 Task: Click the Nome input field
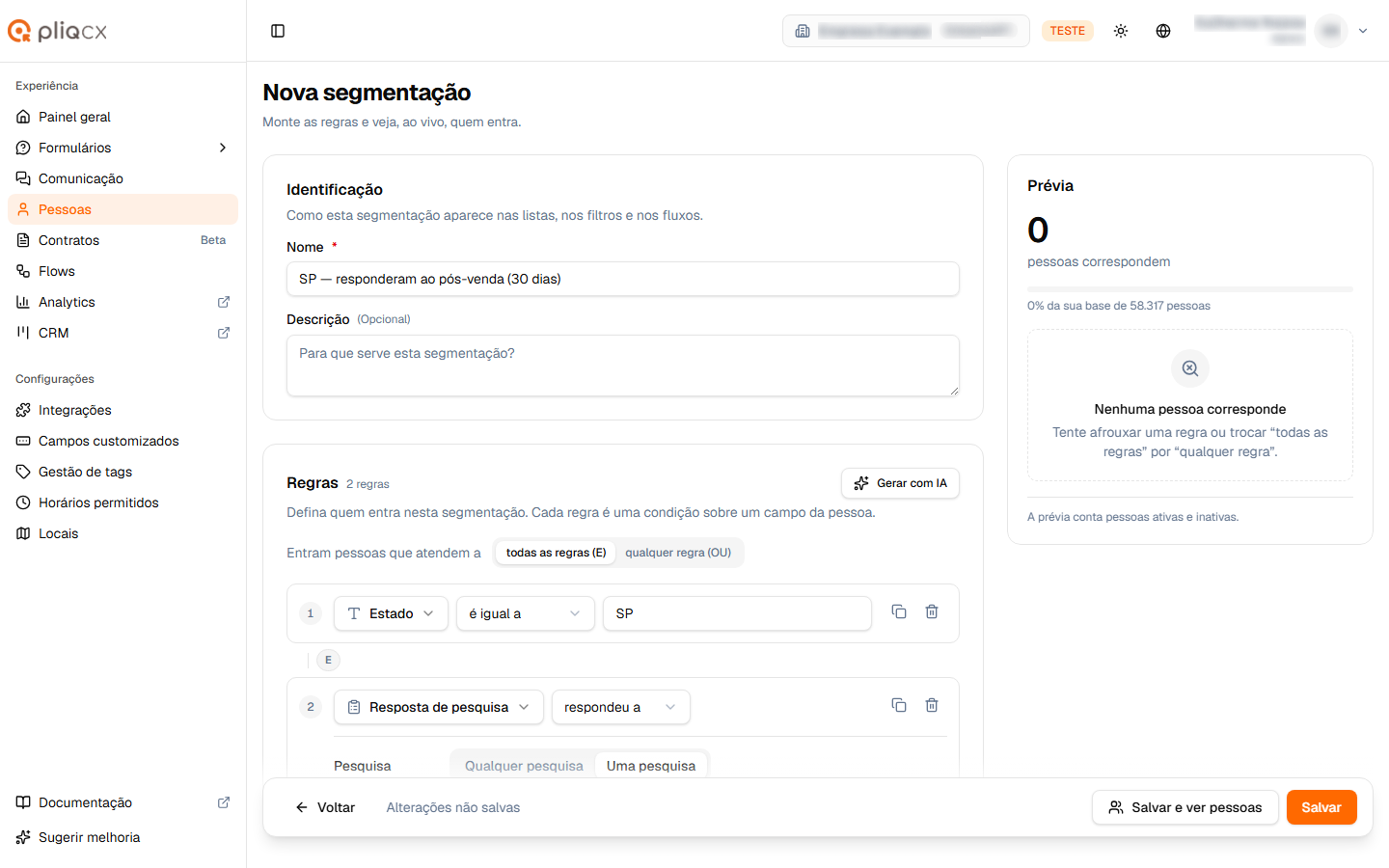point(623,279)
